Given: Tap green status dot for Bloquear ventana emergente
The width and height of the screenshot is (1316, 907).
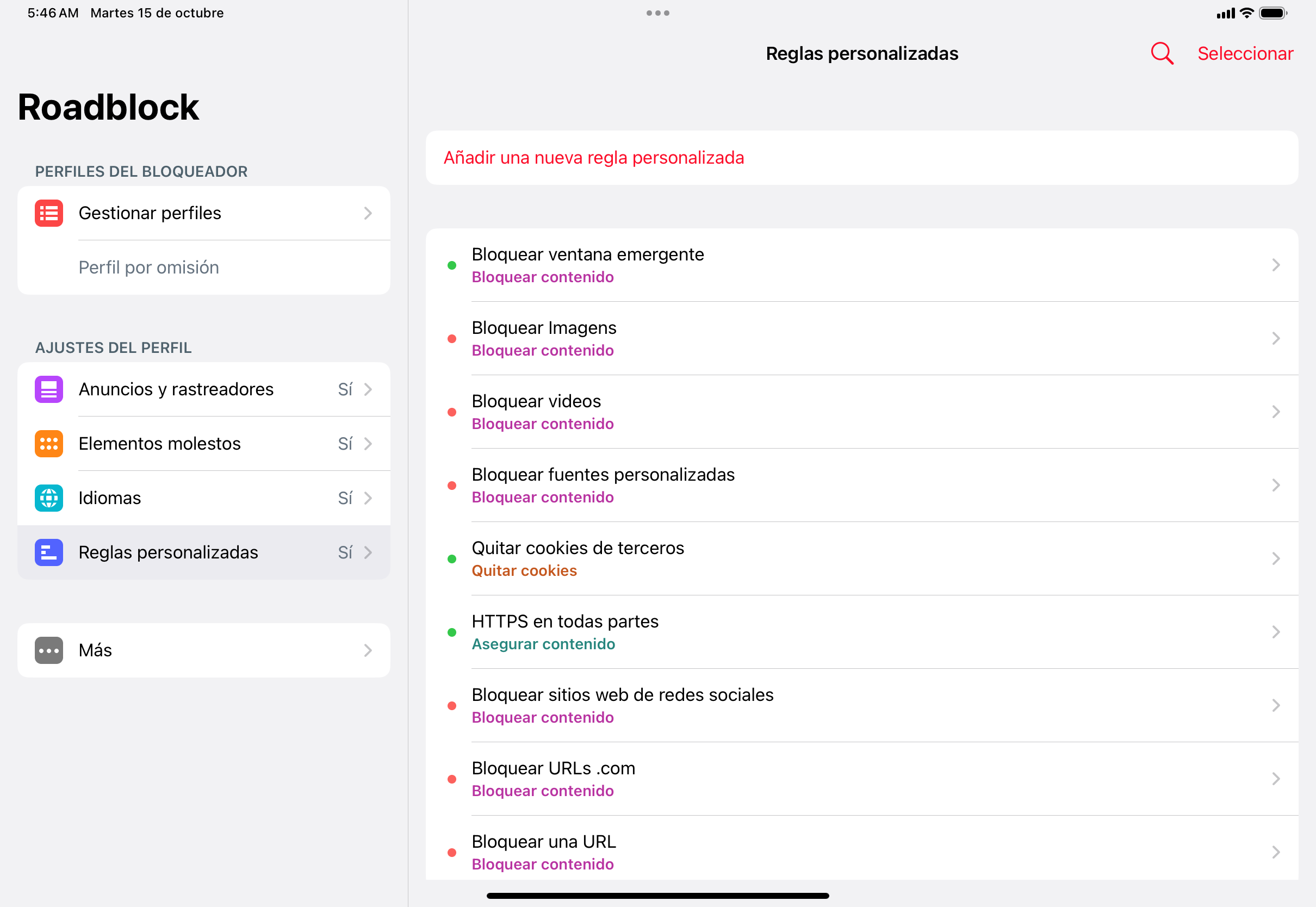Looking at the screenshot, I should pos(452,265).
